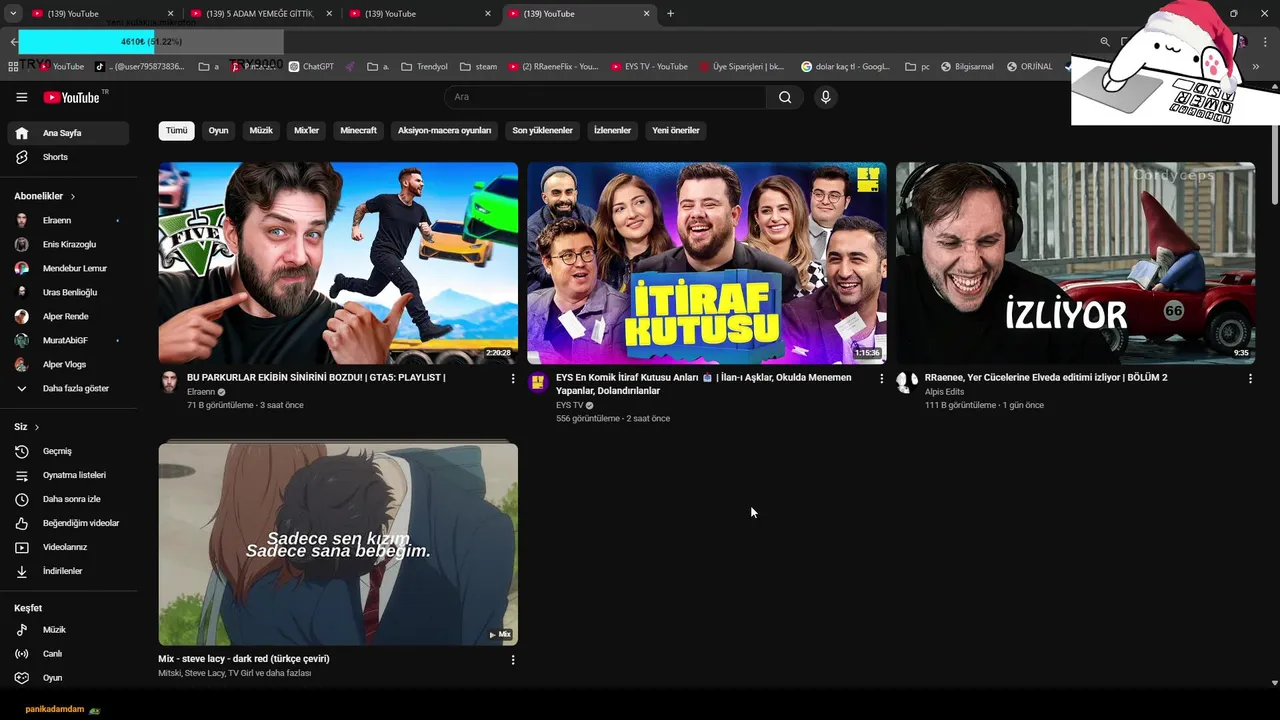Go to Ana Sayfa in sidebar
This screenshot has height=720, width=1280.
(x=68, y=133)
